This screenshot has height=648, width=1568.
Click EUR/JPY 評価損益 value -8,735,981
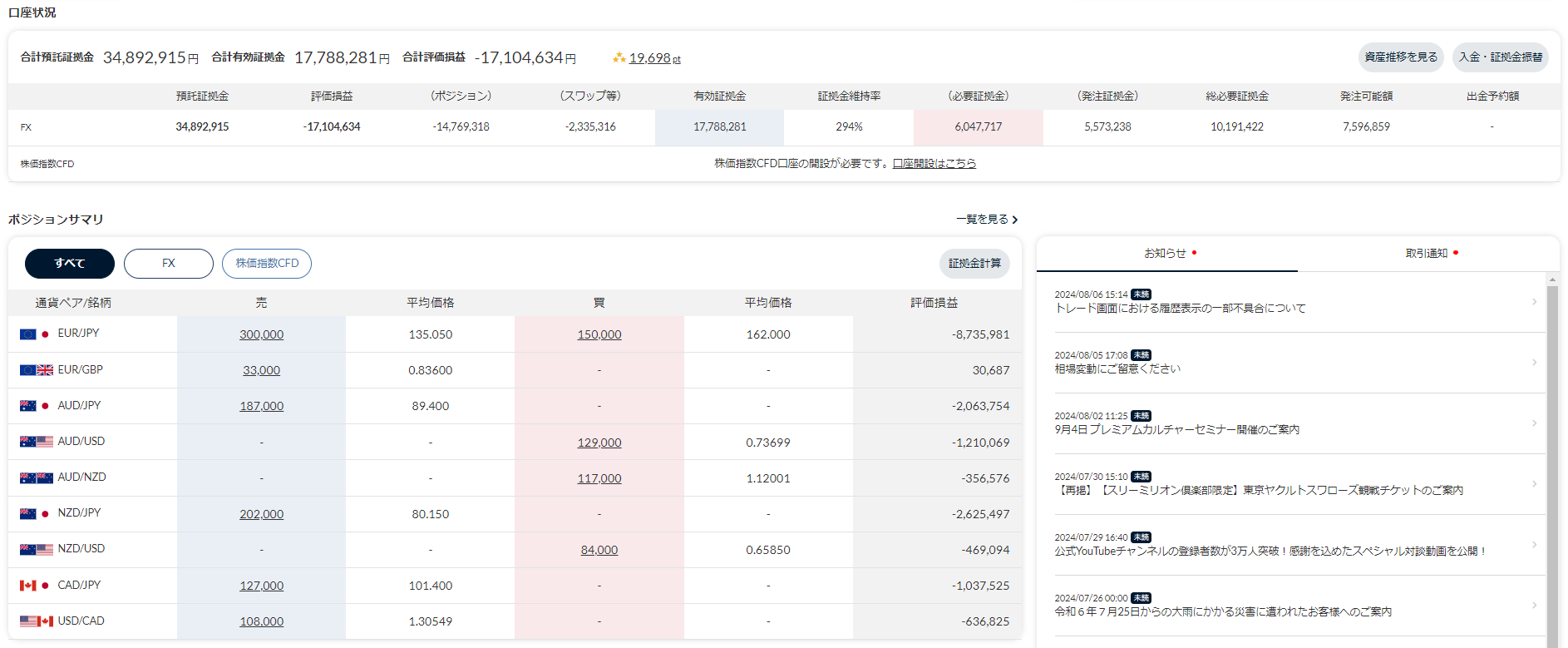pyautogui.click(x=980, y=334)
